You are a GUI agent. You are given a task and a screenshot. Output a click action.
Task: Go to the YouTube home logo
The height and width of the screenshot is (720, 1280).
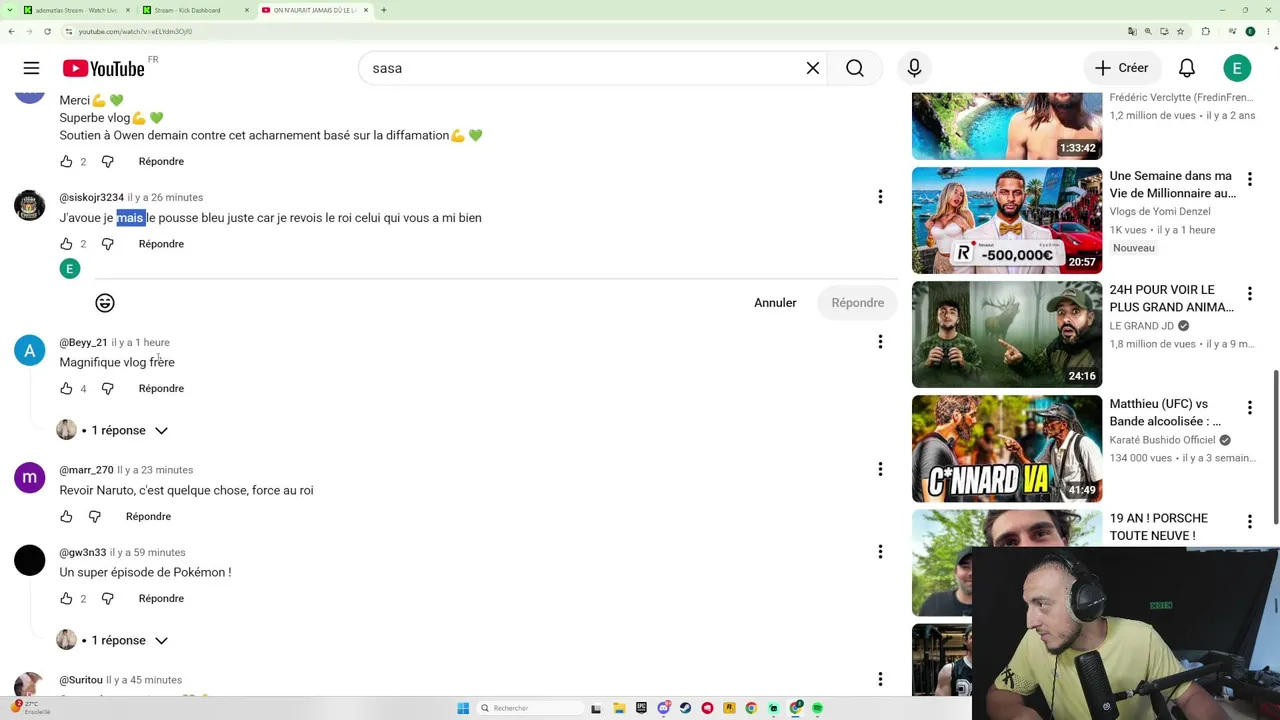104,68
